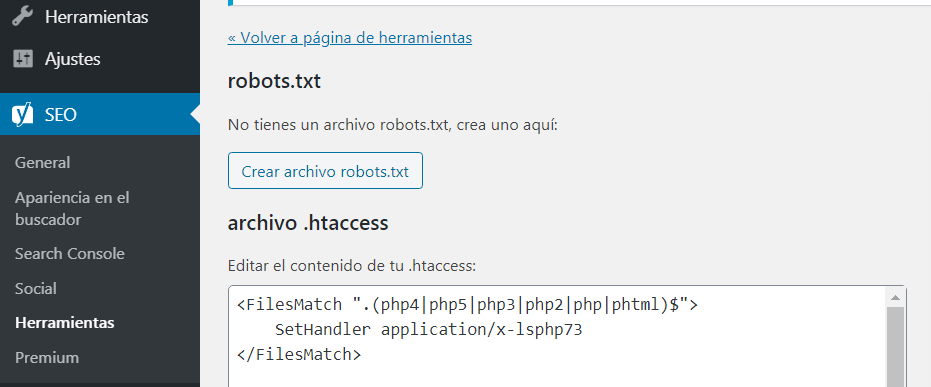Image resolution: width=931 pixels, height=387 pixels.
Task: Click the textarea scrollbar up arrow
Action: tap(896, 297)
